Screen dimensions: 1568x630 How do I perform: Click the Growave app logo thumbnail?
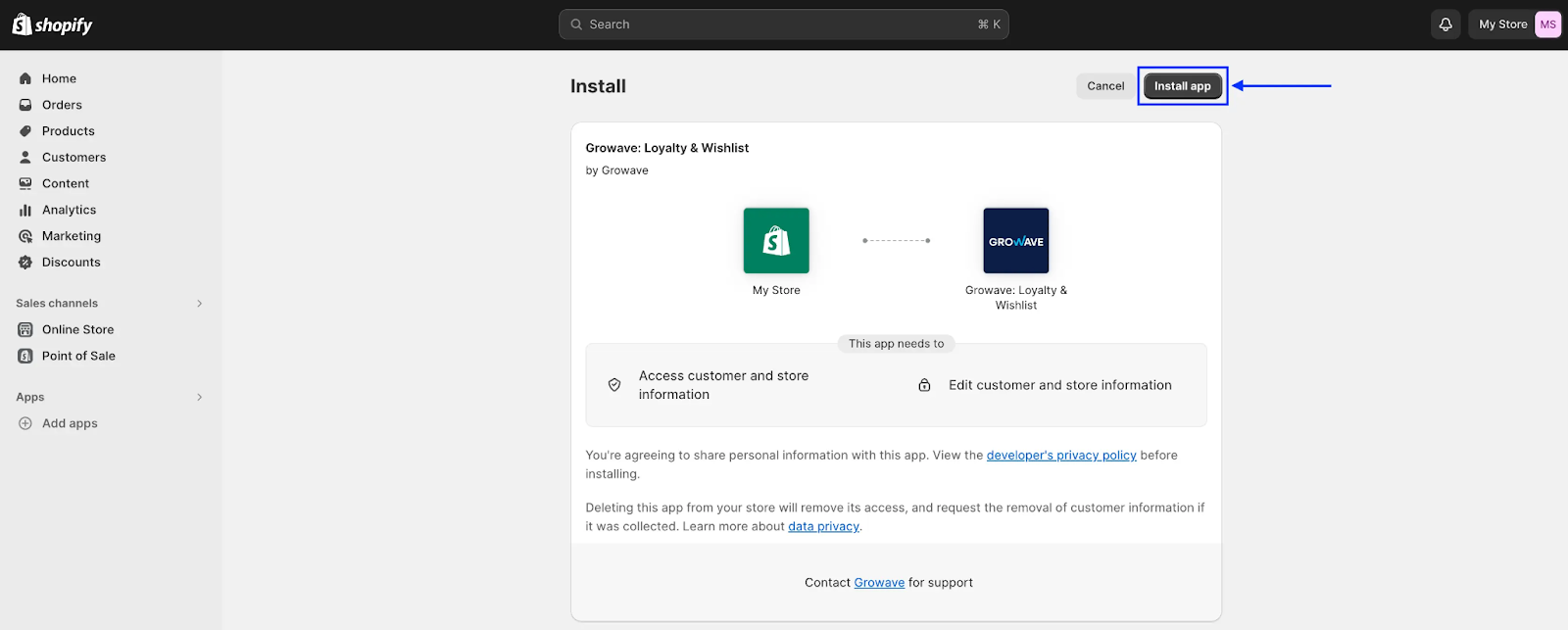coord(1016,240)
